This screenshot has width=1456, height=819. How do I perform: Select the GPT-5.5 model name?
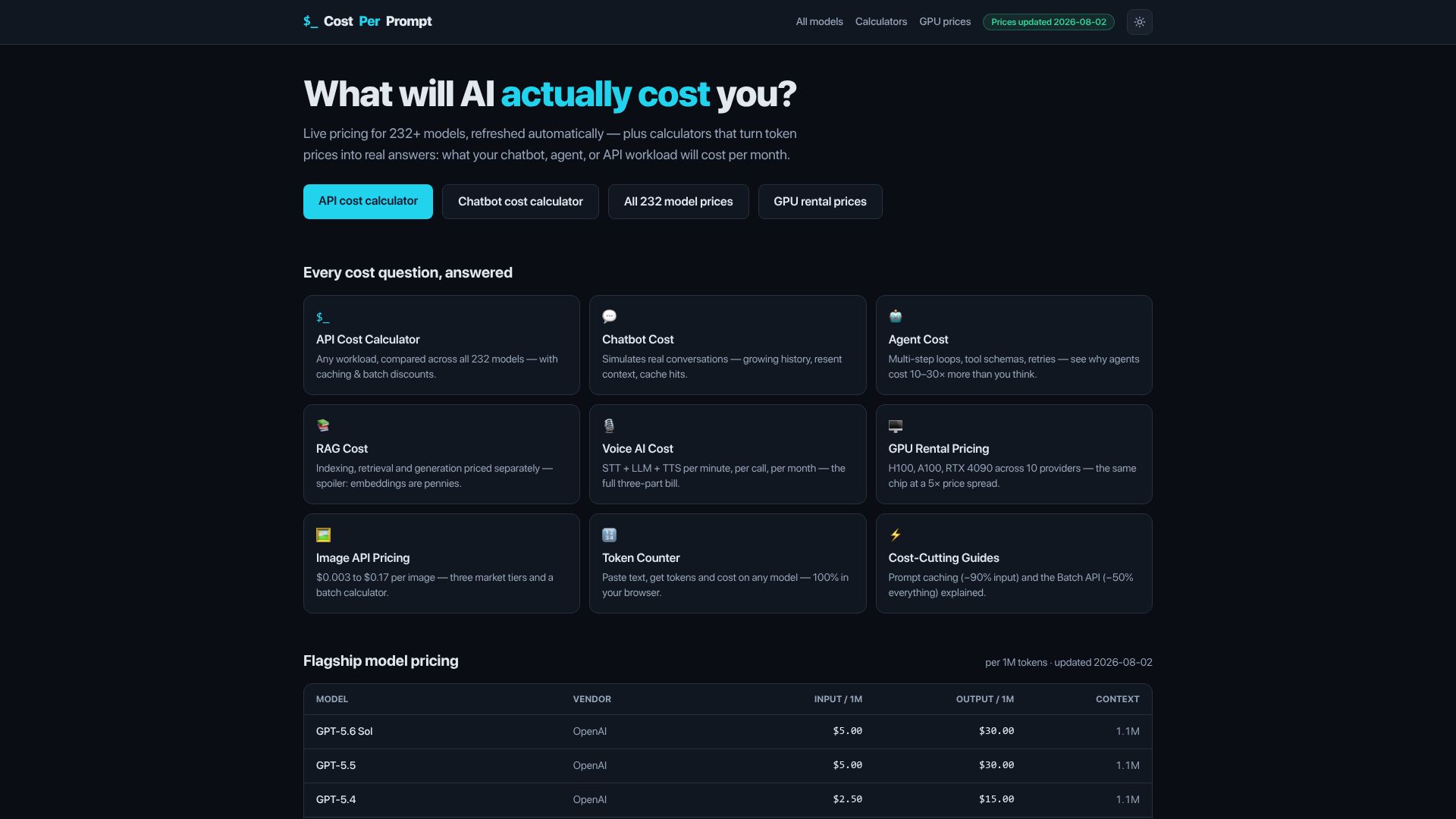pos(336,766)
